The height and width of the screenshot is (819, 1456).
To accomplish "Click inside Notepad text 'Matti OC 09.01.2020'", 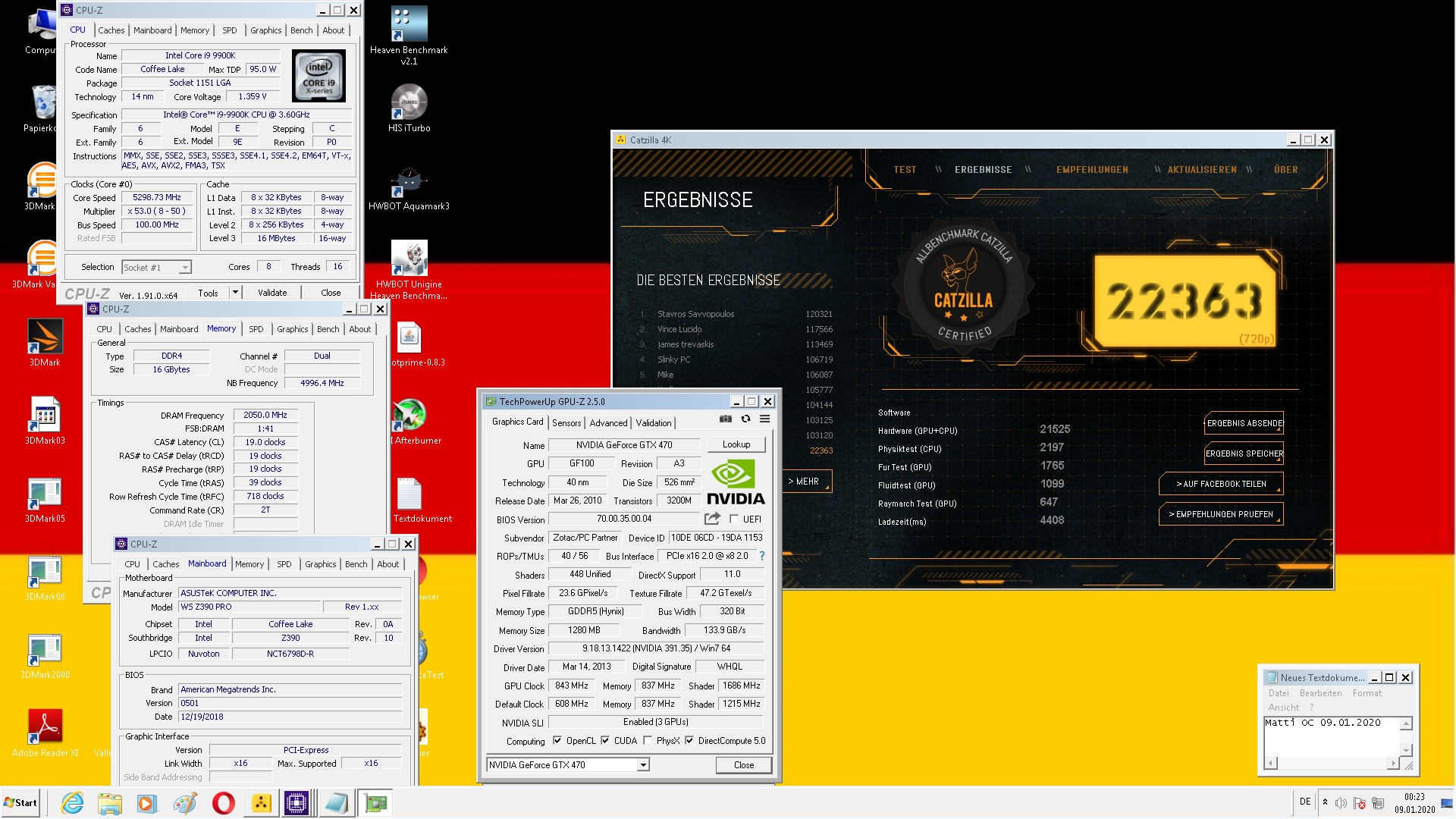I will (x=1323, y=723).
